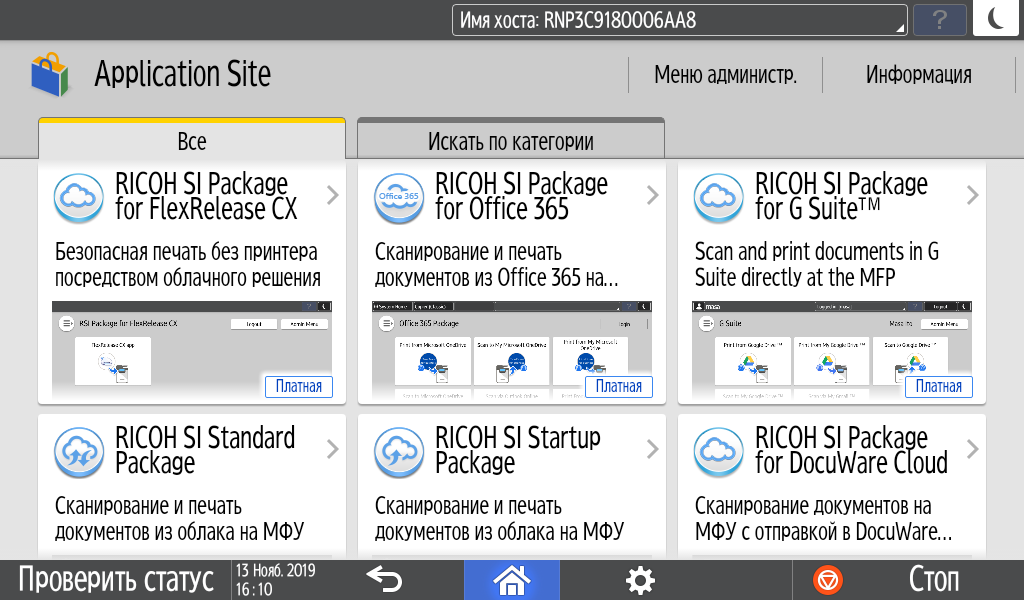Tap the cloud icon for FlexRelease CX
1024x600 pixels.
pyautogui.click(x=78, y=198)
